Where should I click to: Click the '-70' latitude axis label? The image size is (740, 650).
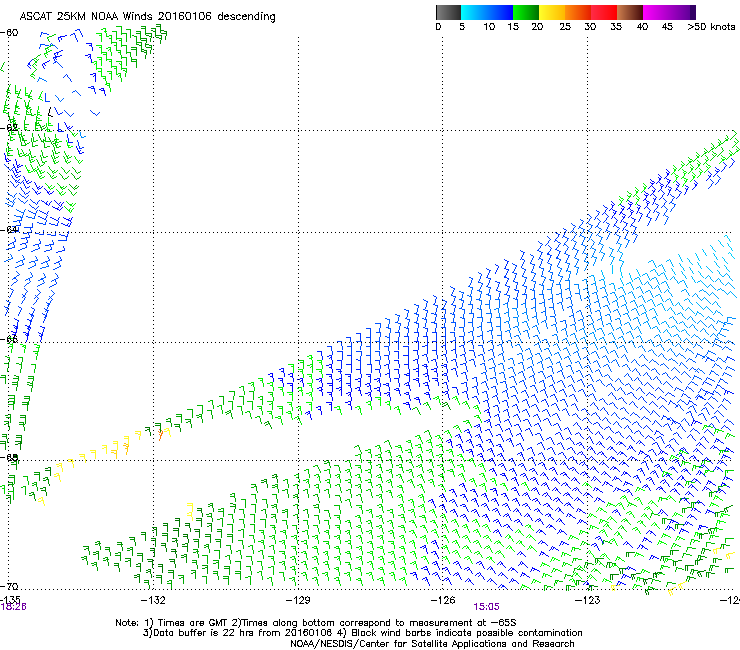9,586
